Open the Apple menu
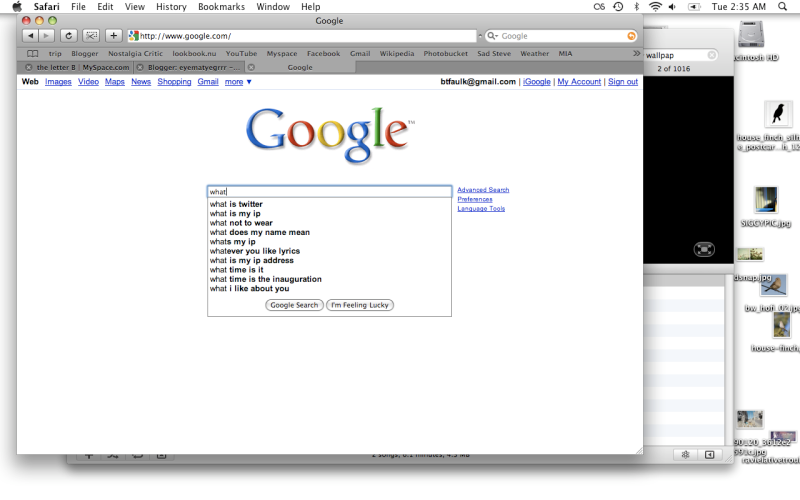Screen dimensions: 800x500 (17, 7)
